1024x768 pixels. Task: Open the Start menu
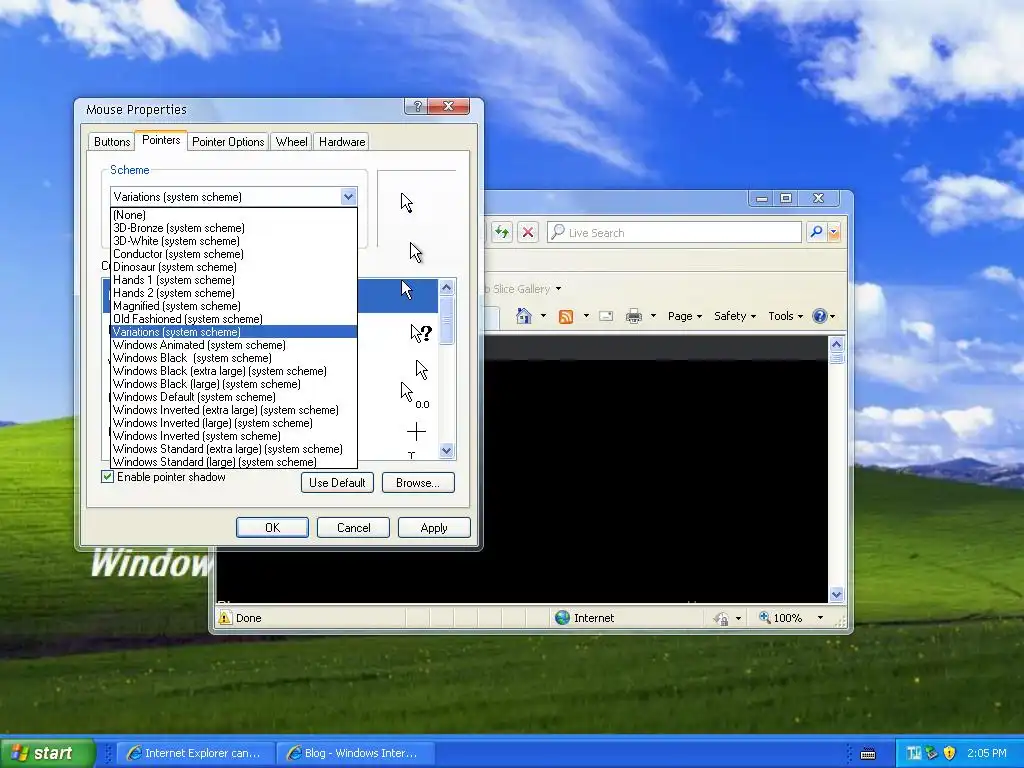pos(47,753)
